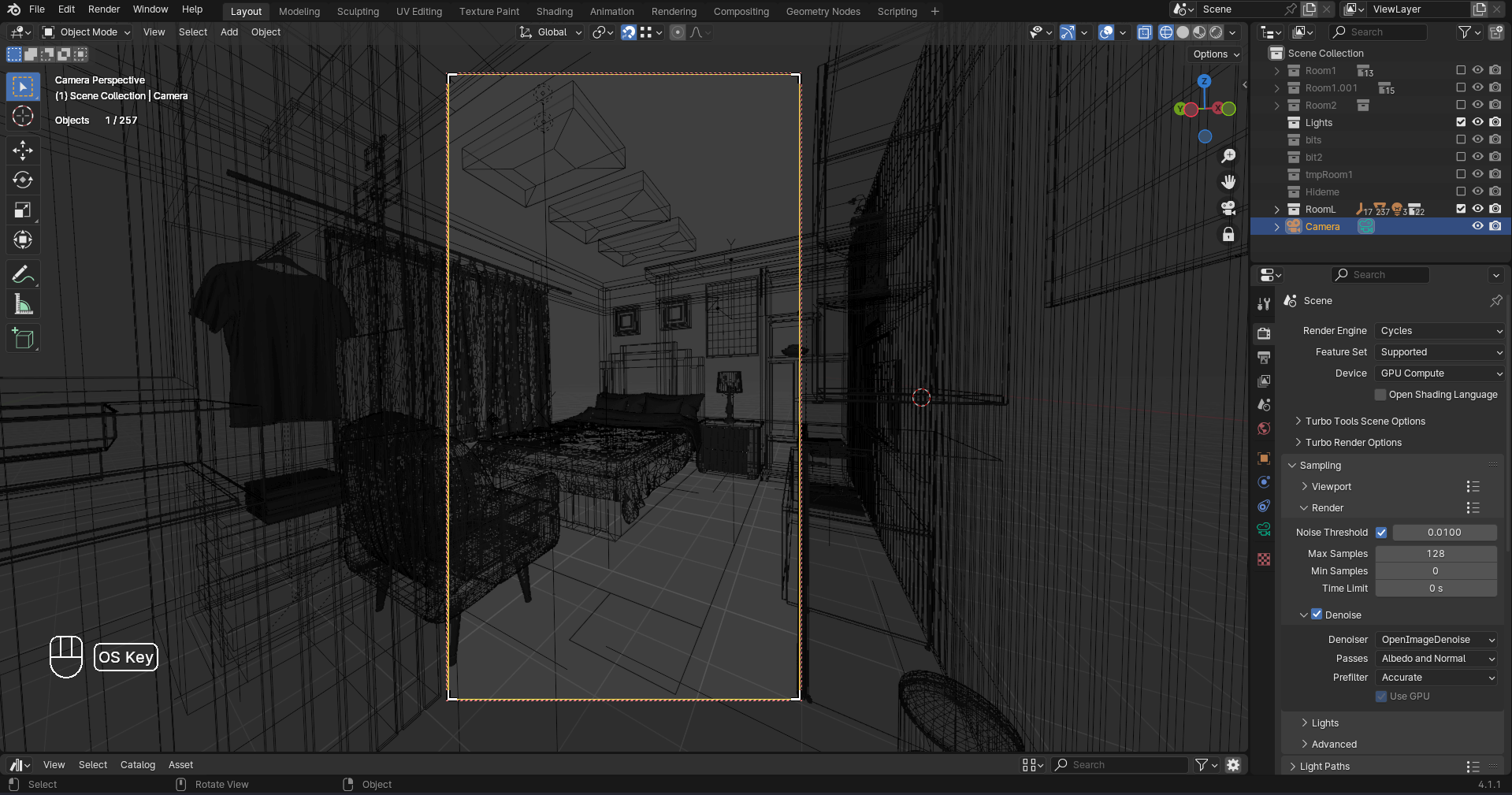This screenshot has height=795, width=1512.
Task: Disable rendering of Room2 collection
Action: pos(1495,105)
